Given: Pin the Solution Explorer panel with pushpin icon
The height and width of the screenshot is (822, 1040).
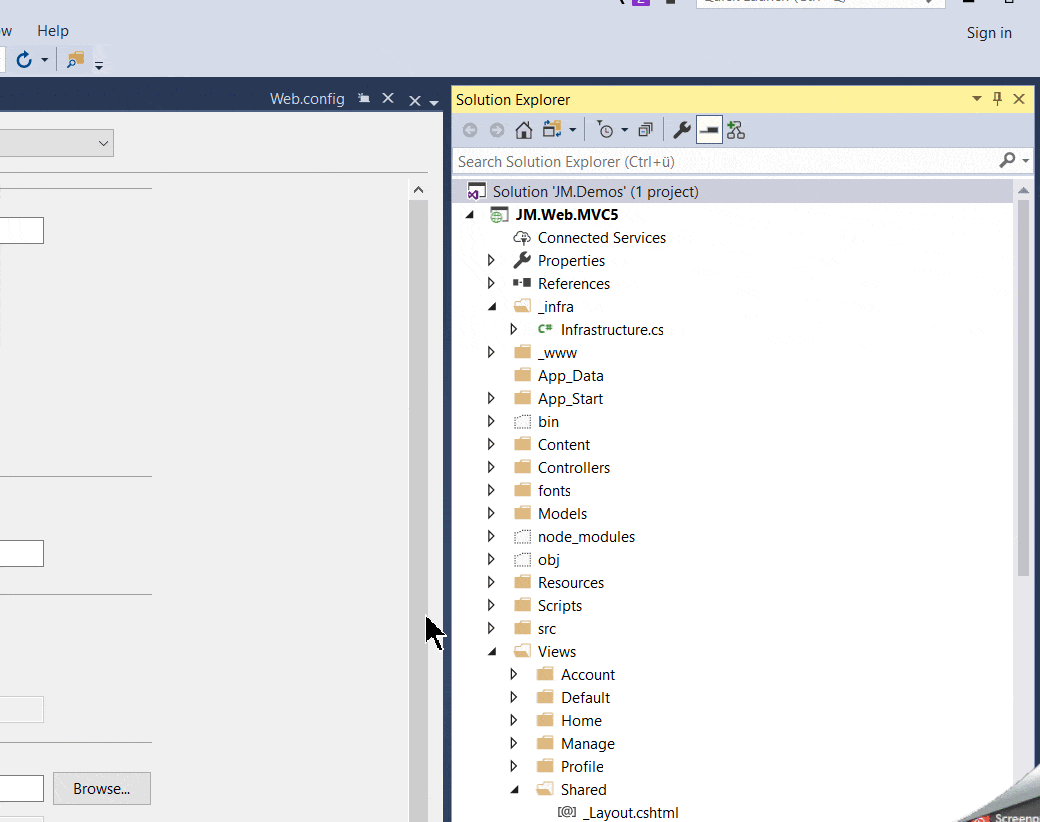Looking at the screenshot, I should [x=997, y=99].
